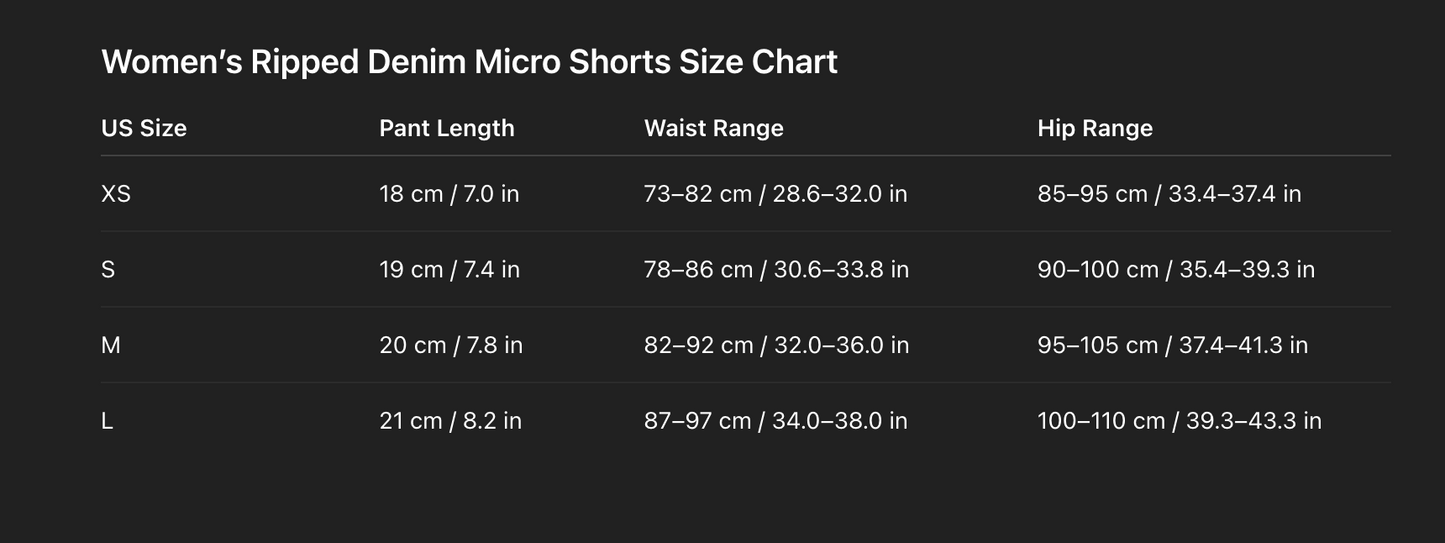
Task: Click XS hip range 85–95 cm cell
Action: point(1169,194)
